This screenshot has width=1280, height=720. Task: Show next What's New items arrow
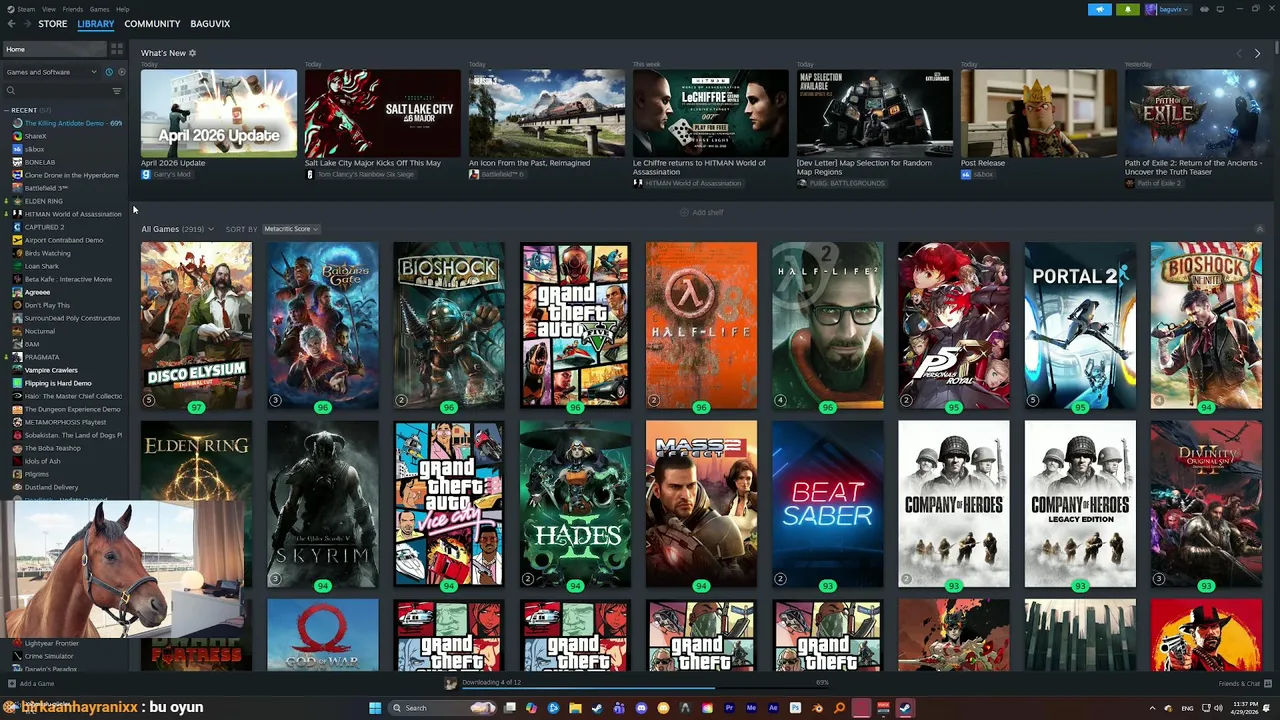[1257, 53]
